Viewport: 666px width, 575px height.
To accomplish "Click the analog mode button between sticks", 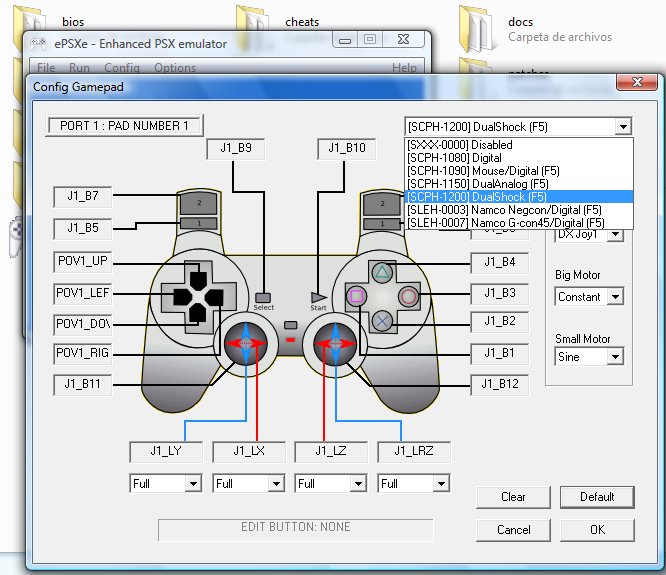I will coord(291,325).
